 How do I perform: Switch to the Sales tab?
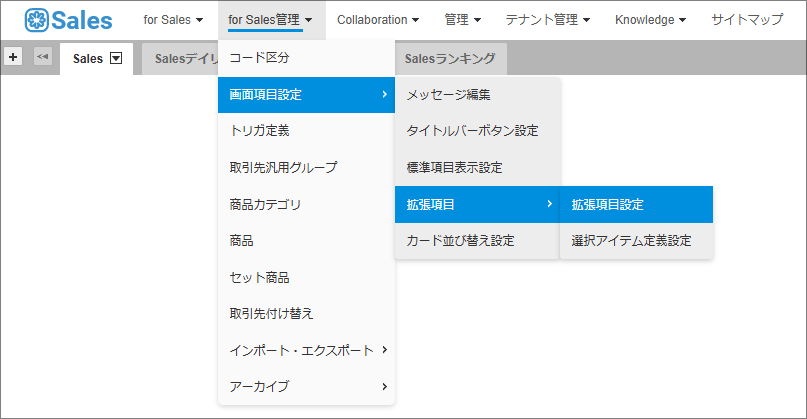click(88, 59)
